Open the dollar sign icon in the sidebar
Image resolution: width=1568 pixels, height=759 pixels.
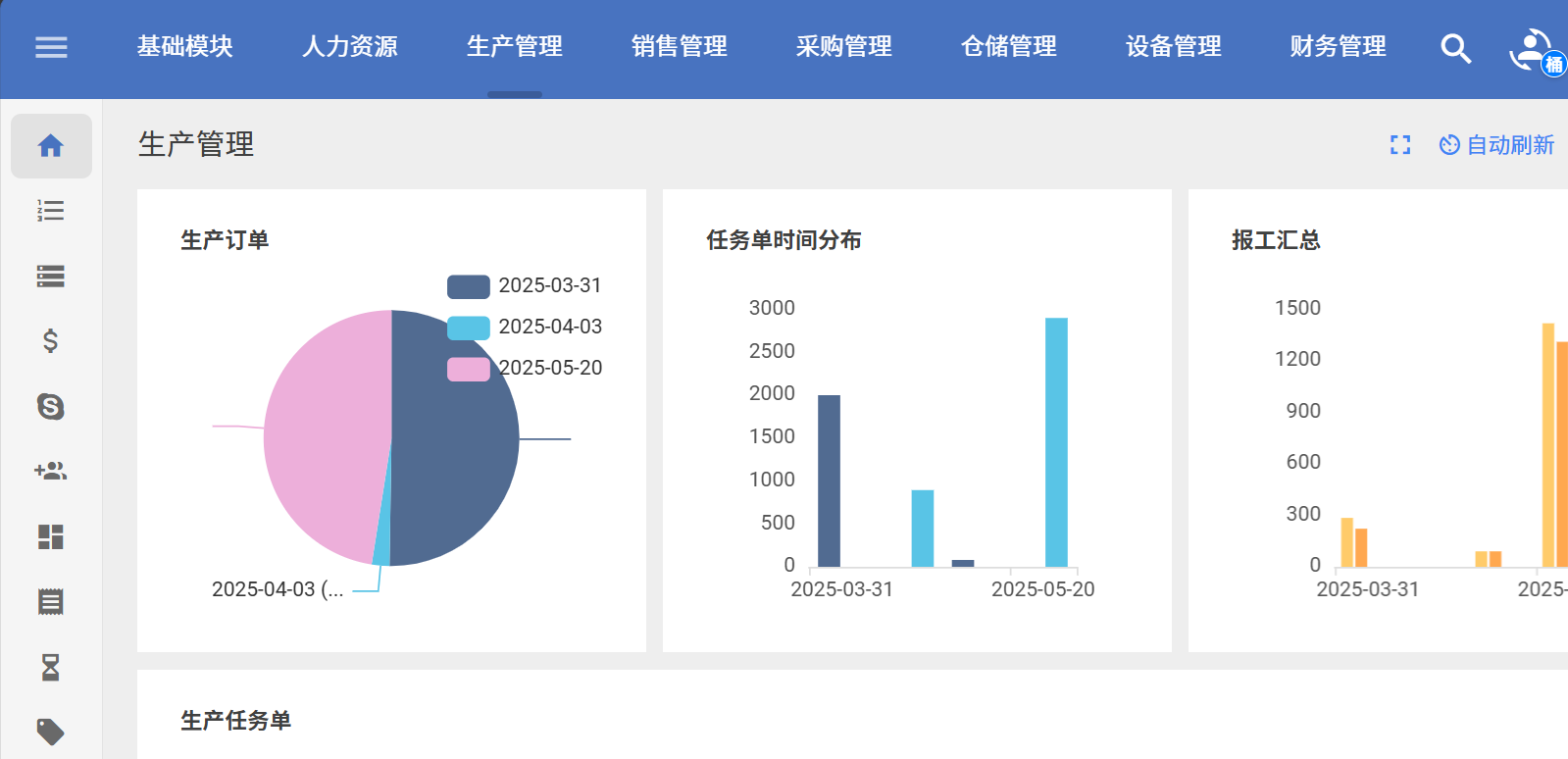(x=51, y=341)
